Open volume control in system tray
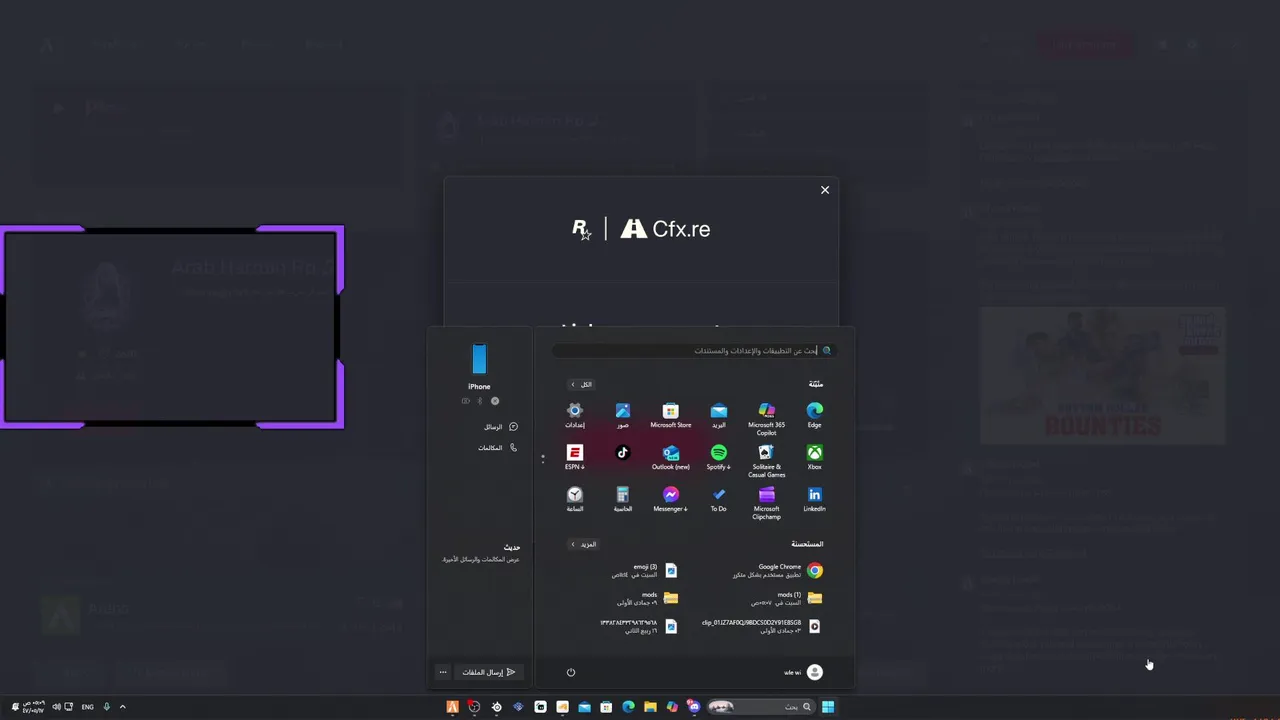 pos(56,707)
